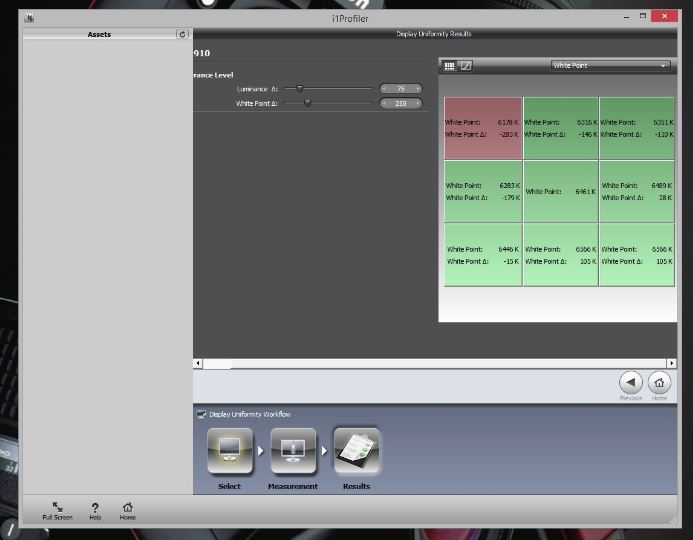The height and width of the screenshot is (540, 693).
Task: Click the 'Luminance Δ:' label
Action: pyautogui.click(x=257, y=89)
